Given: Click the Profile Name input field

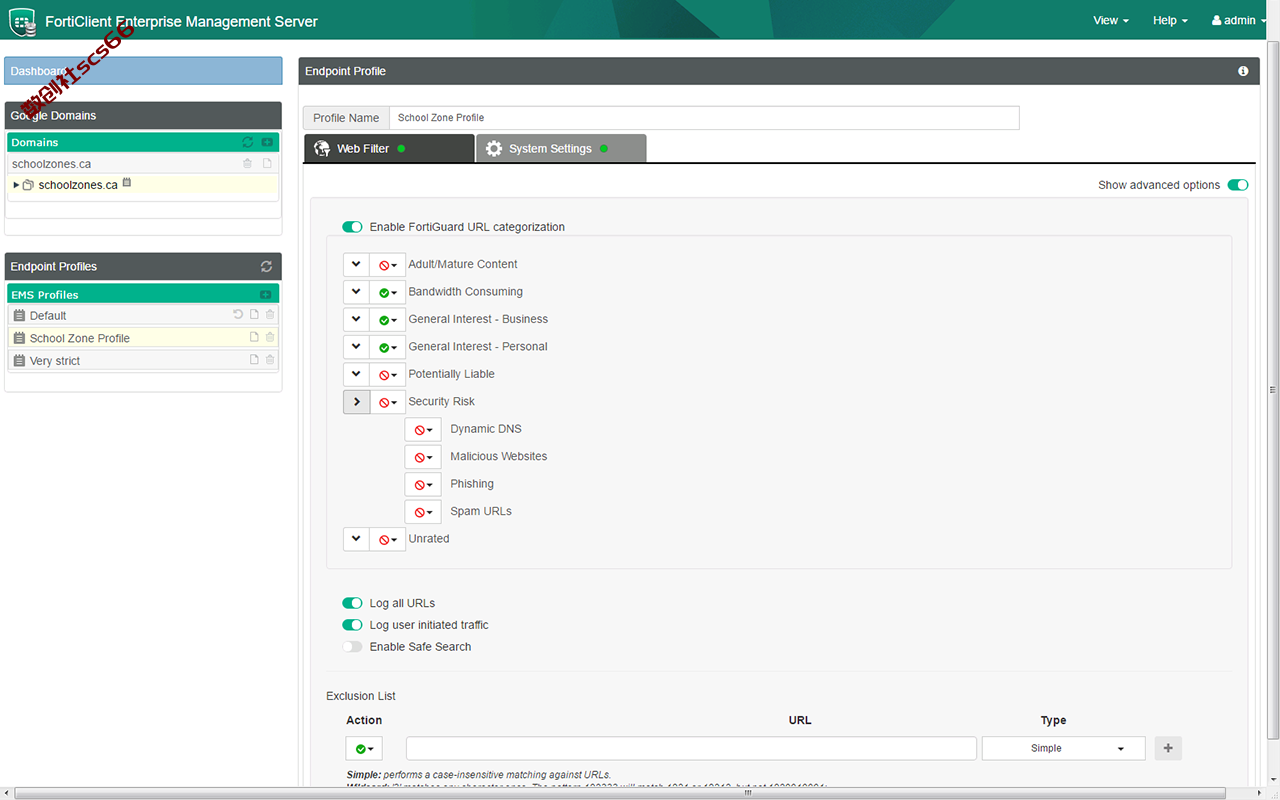Looking at the screenshot, I should point(704,117).
